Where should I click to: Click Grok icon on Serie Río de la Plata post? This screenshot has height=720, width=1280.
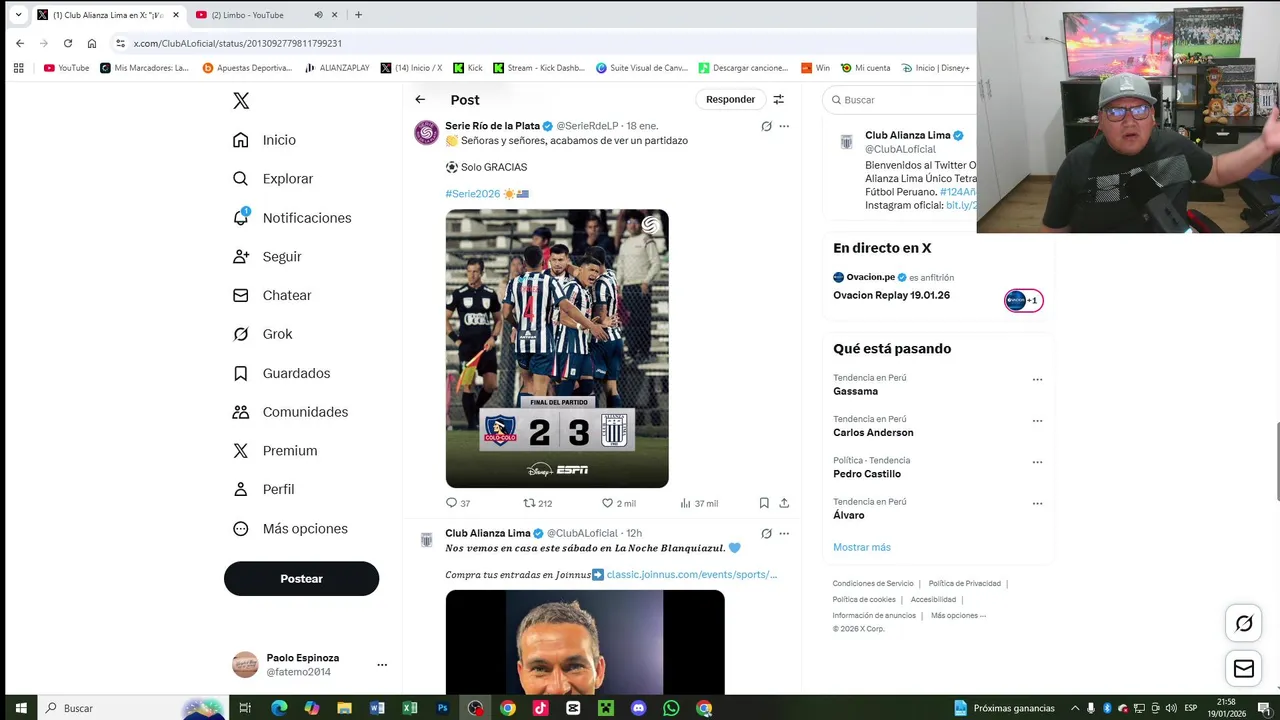click(x=766, y=126)
